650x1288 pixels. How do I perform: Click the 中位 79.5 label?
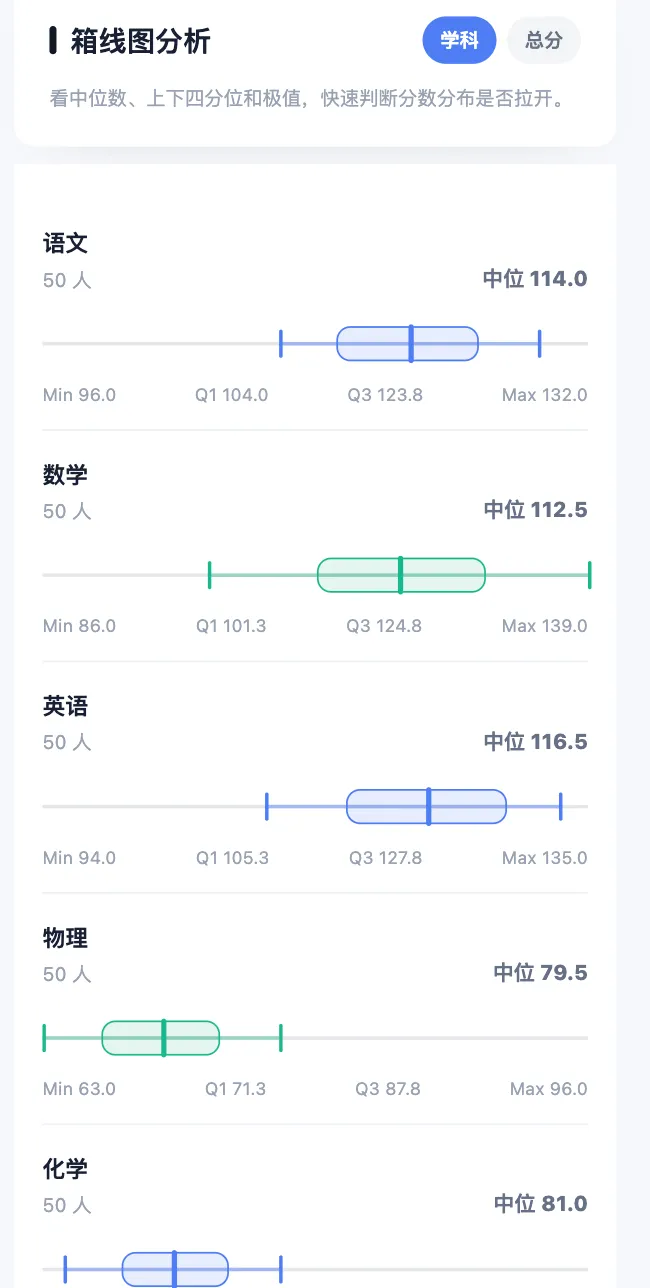click(541, 973)
